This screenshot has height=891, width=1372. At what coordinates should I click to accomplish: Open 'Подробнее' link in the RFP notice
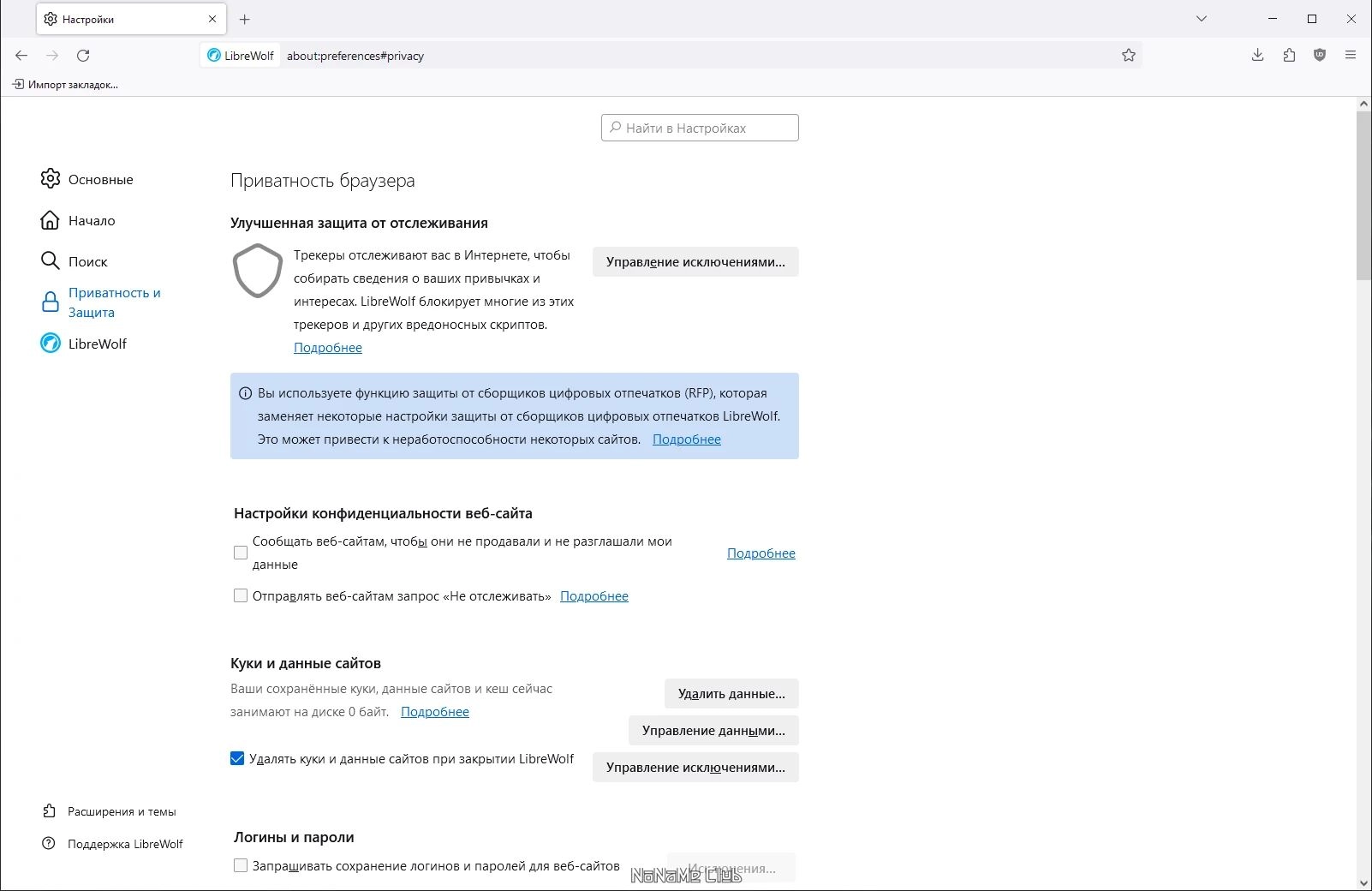point(686,440)
